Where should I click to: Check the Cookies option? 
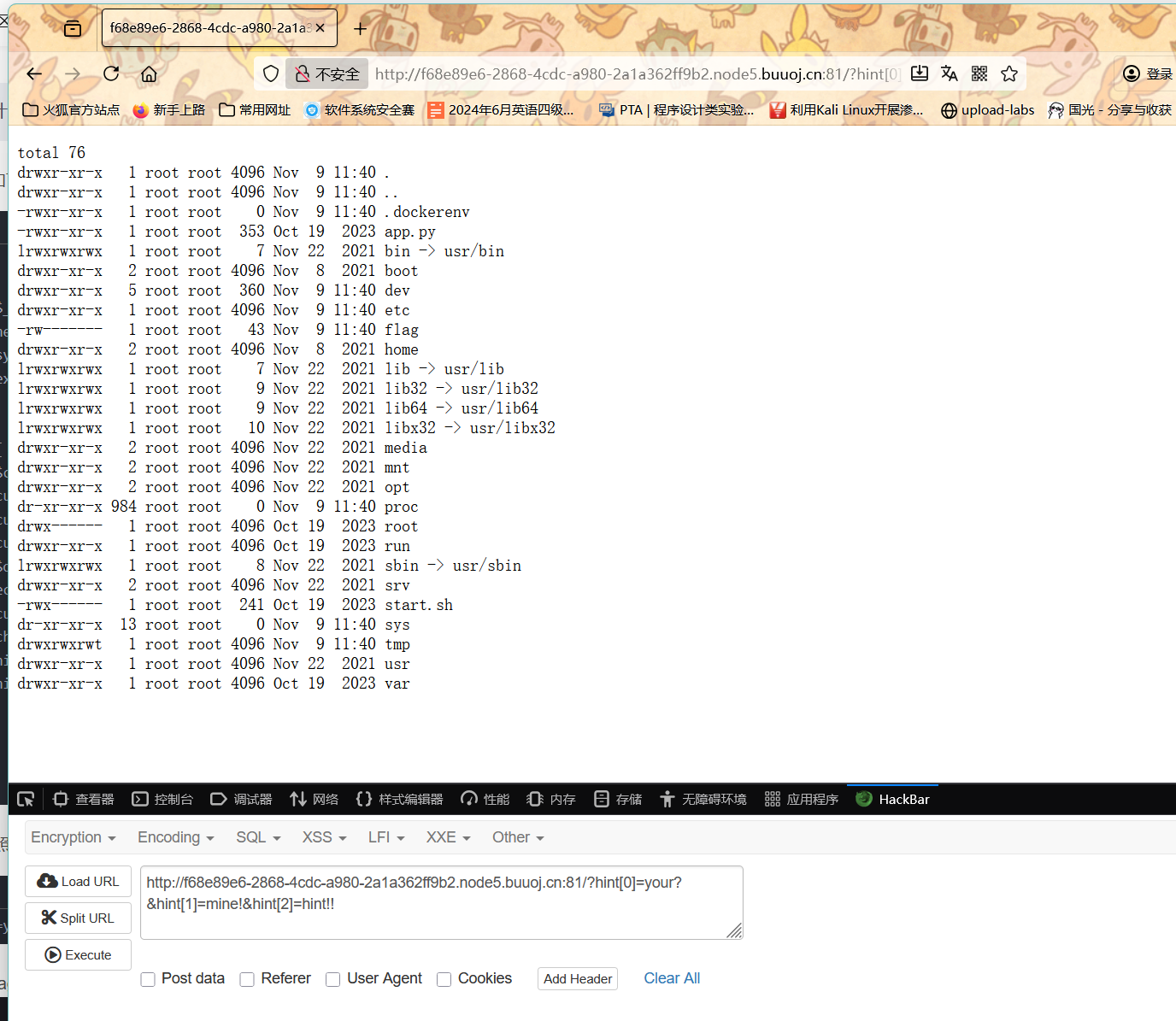point(444,979)
